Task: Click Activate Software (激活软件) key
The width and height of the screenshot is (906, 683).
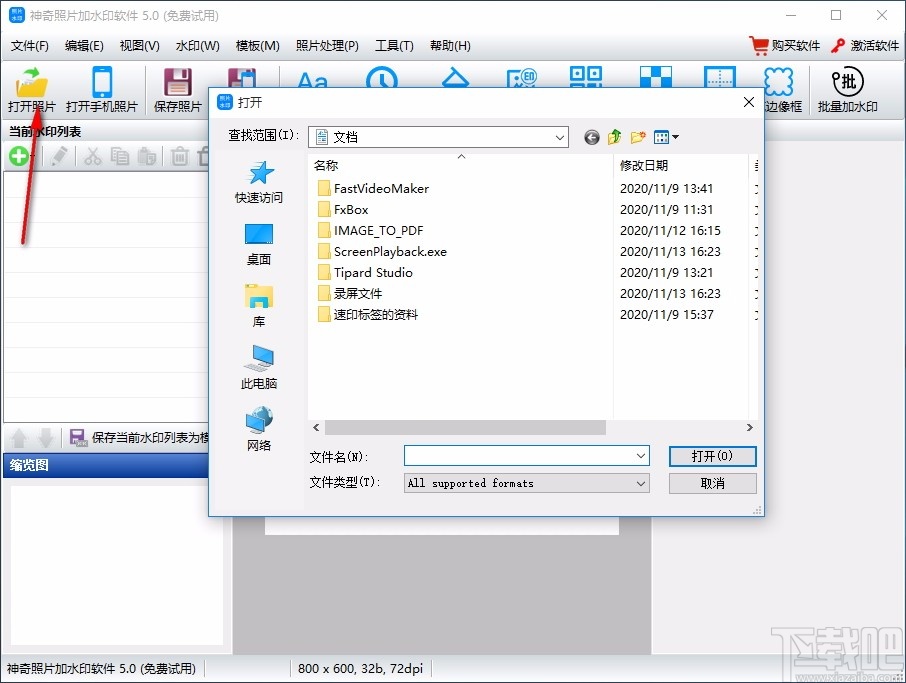Action: coord(864,46)
